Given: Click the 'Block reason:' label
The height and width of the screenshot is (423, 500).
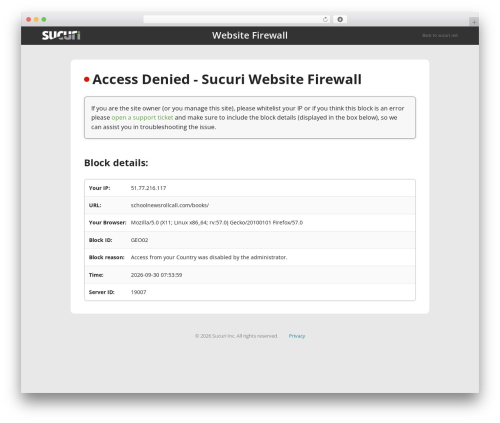Looking at the screenshot, I should tap(106, 257).
